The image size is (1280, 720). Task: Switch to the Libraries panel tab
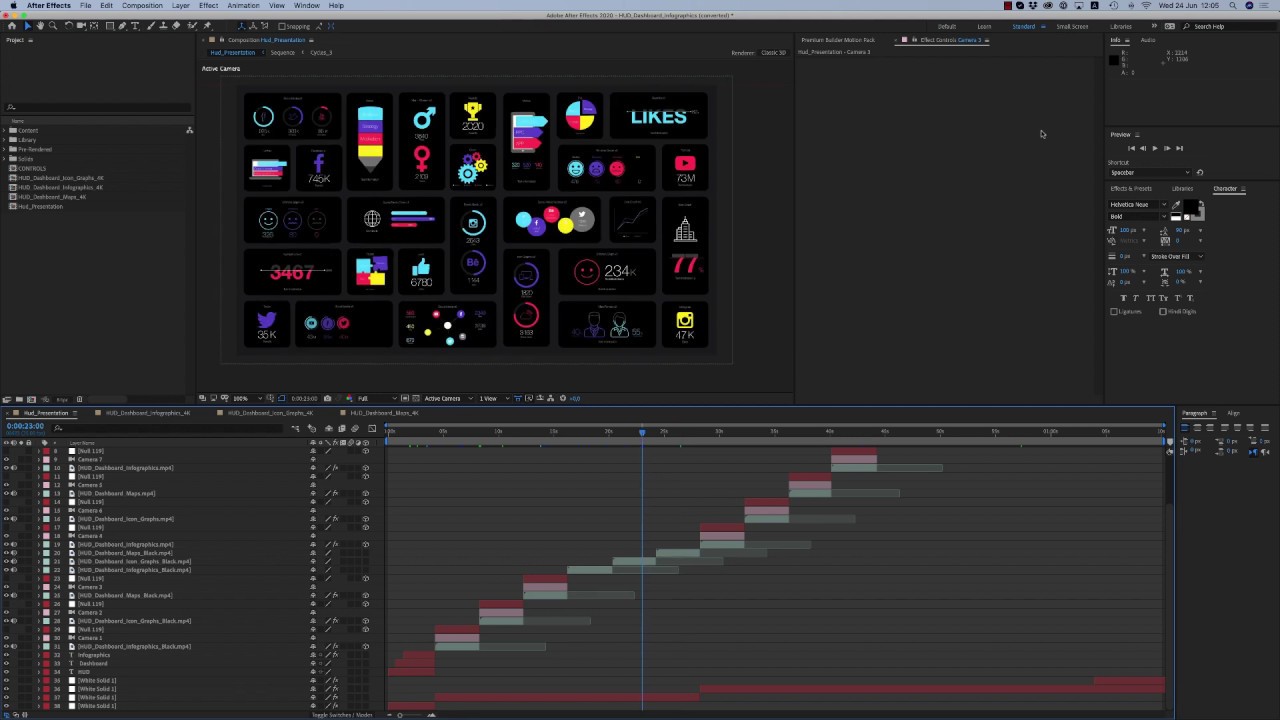[x=1182, y=188]
